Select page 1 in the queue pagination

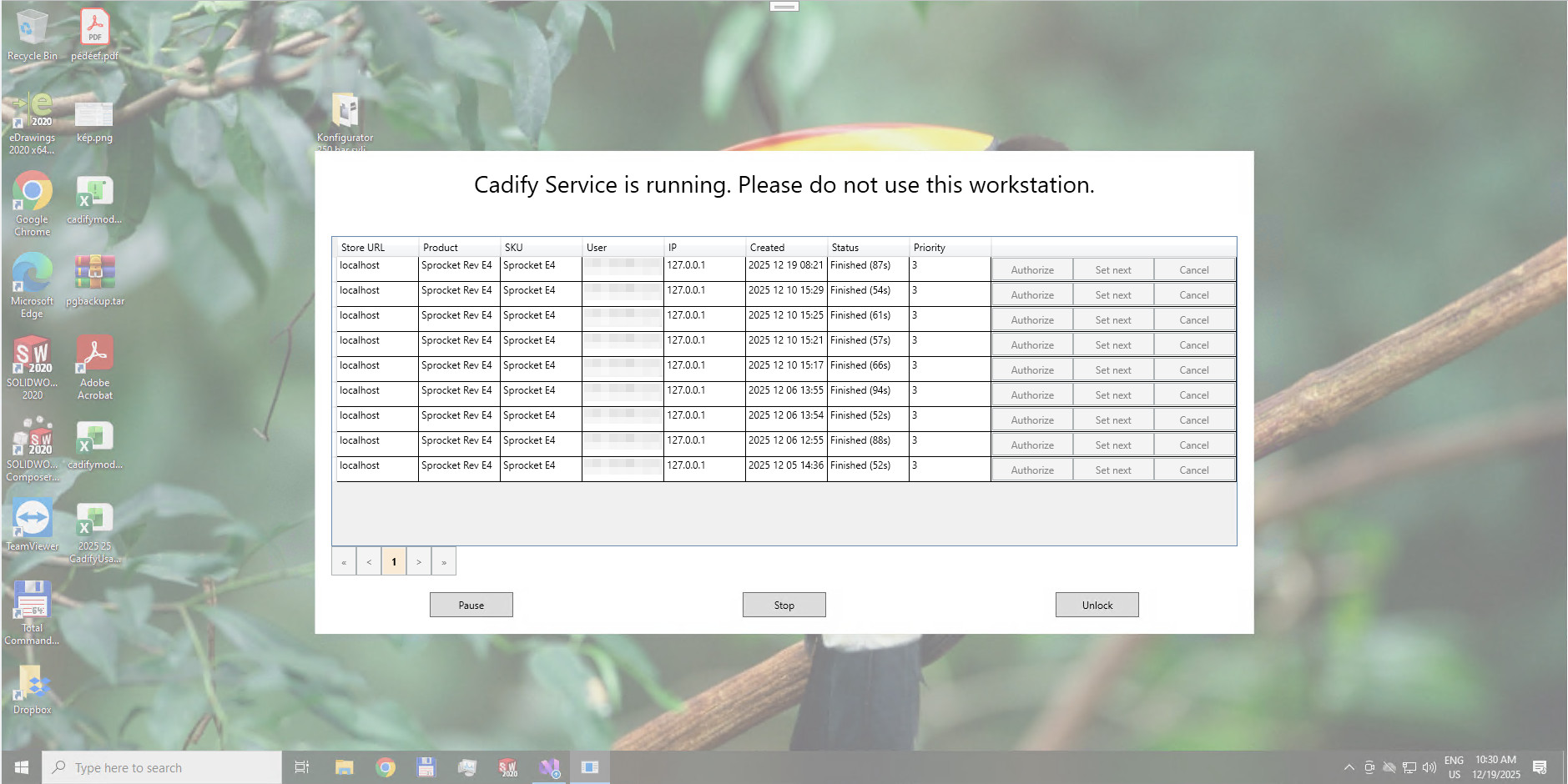[393, 560]
